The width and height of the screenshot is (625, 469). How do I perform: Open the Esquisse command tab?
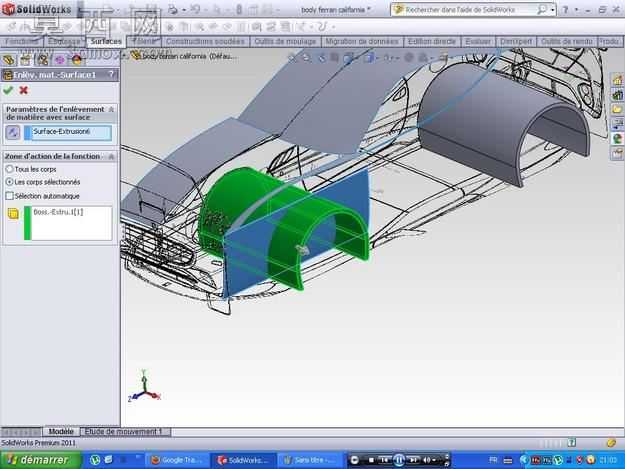click(64, 41)
